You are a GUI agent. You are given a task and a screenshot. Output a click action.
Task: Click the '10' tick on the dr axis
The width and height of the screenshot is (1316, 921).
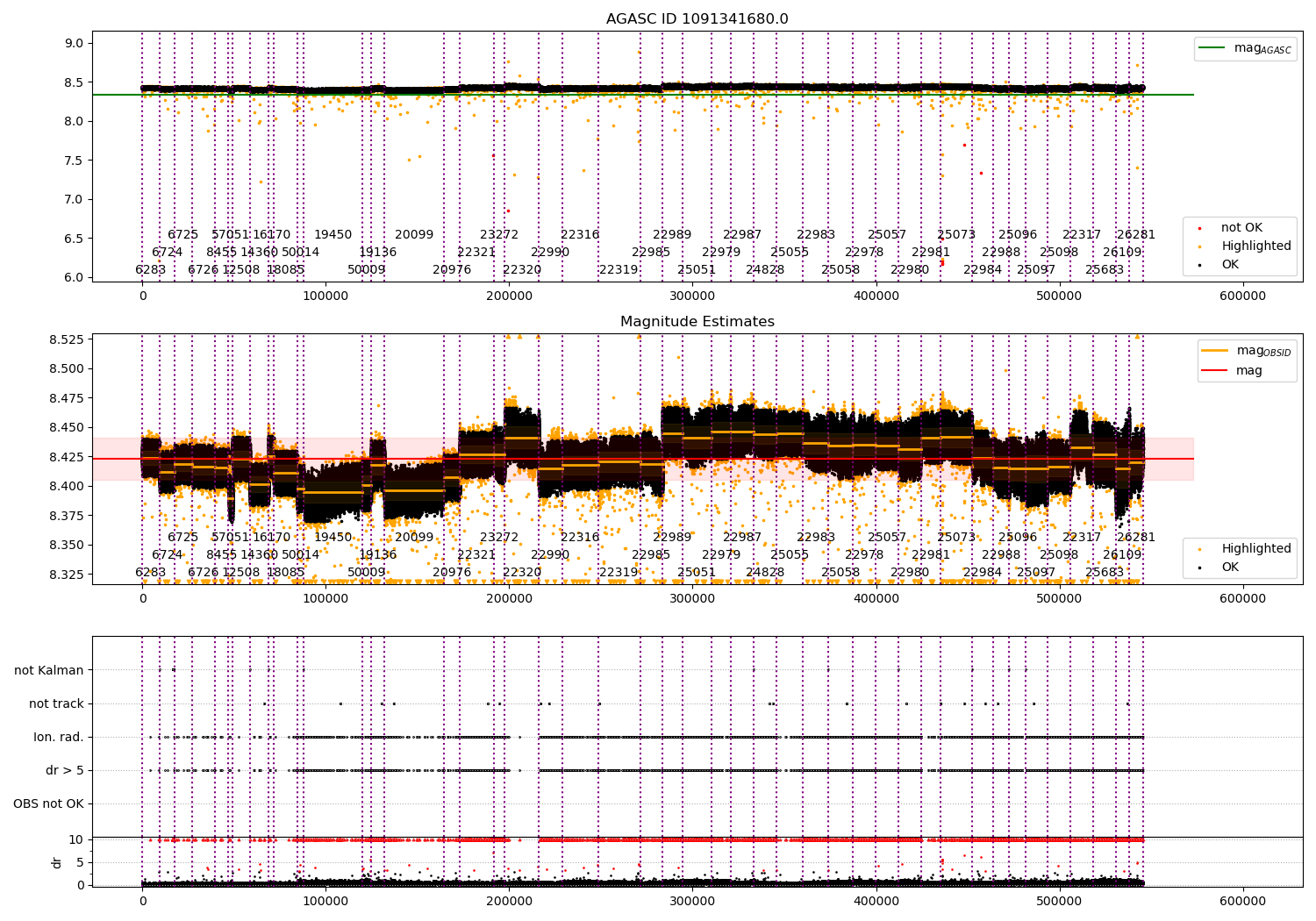pyautogui.click(x=76, y=840)
